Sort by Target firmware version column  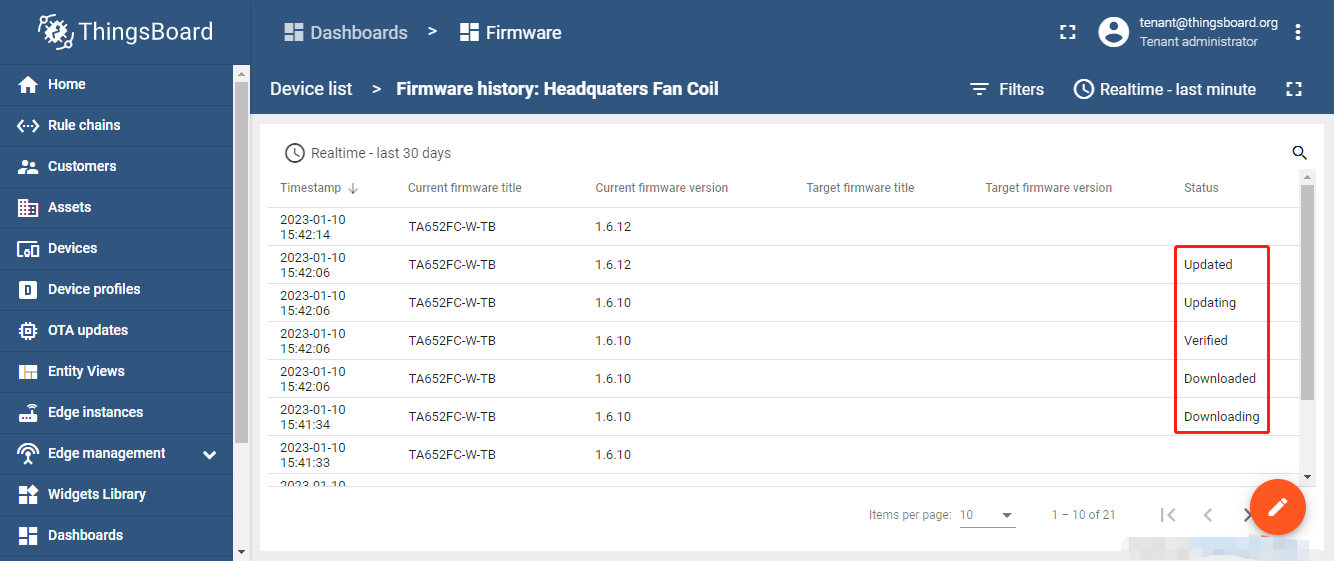(1048, 188)
